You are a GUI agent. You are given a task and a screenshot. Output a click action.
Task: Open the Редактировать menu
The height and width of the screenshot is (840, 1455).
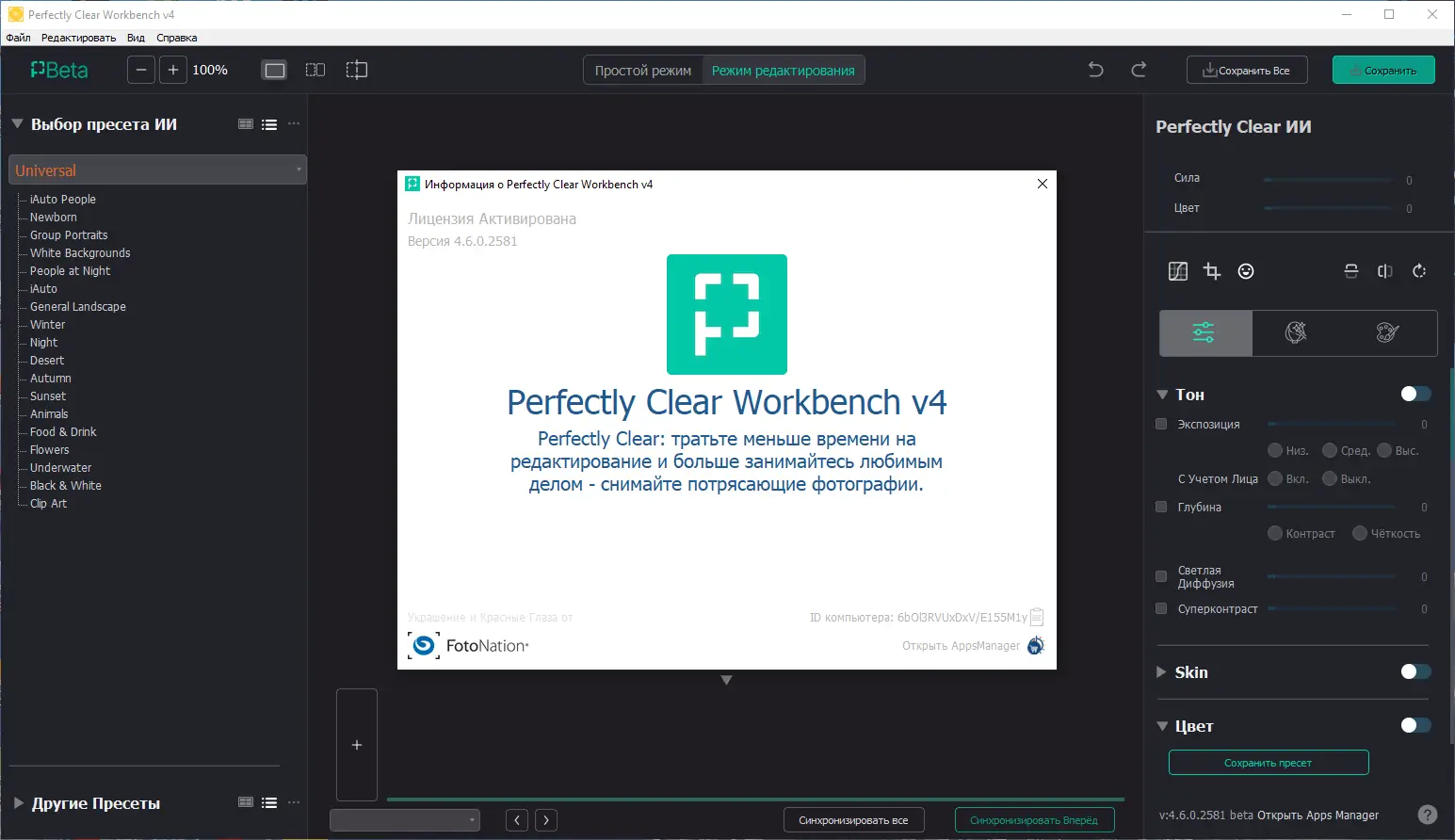[78, 38]
